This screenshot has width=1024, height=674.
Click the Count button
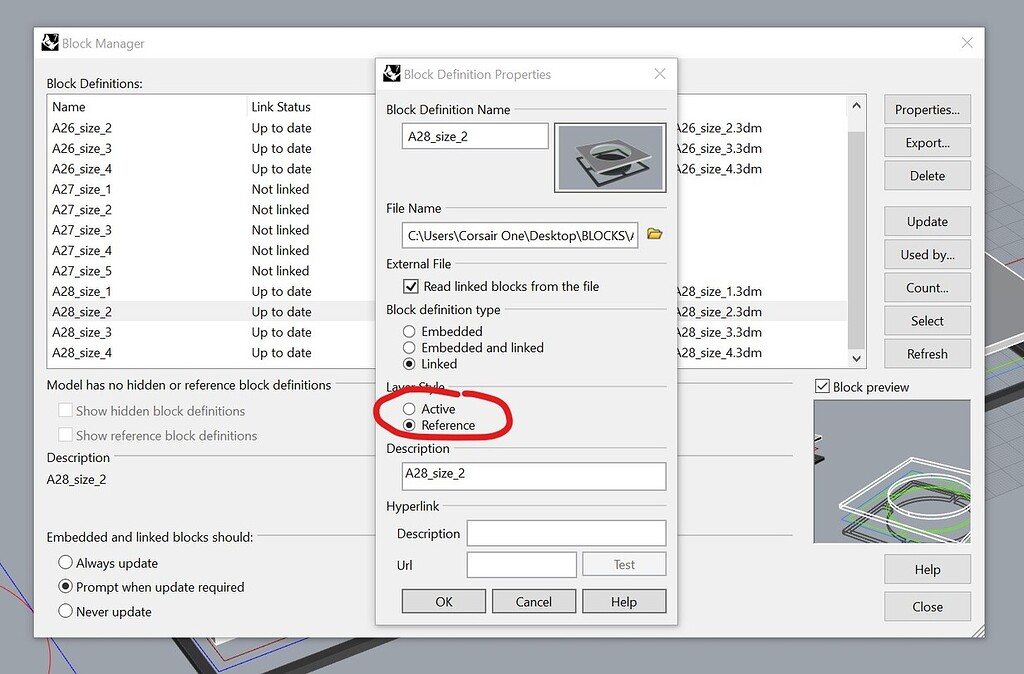point(926,287)
